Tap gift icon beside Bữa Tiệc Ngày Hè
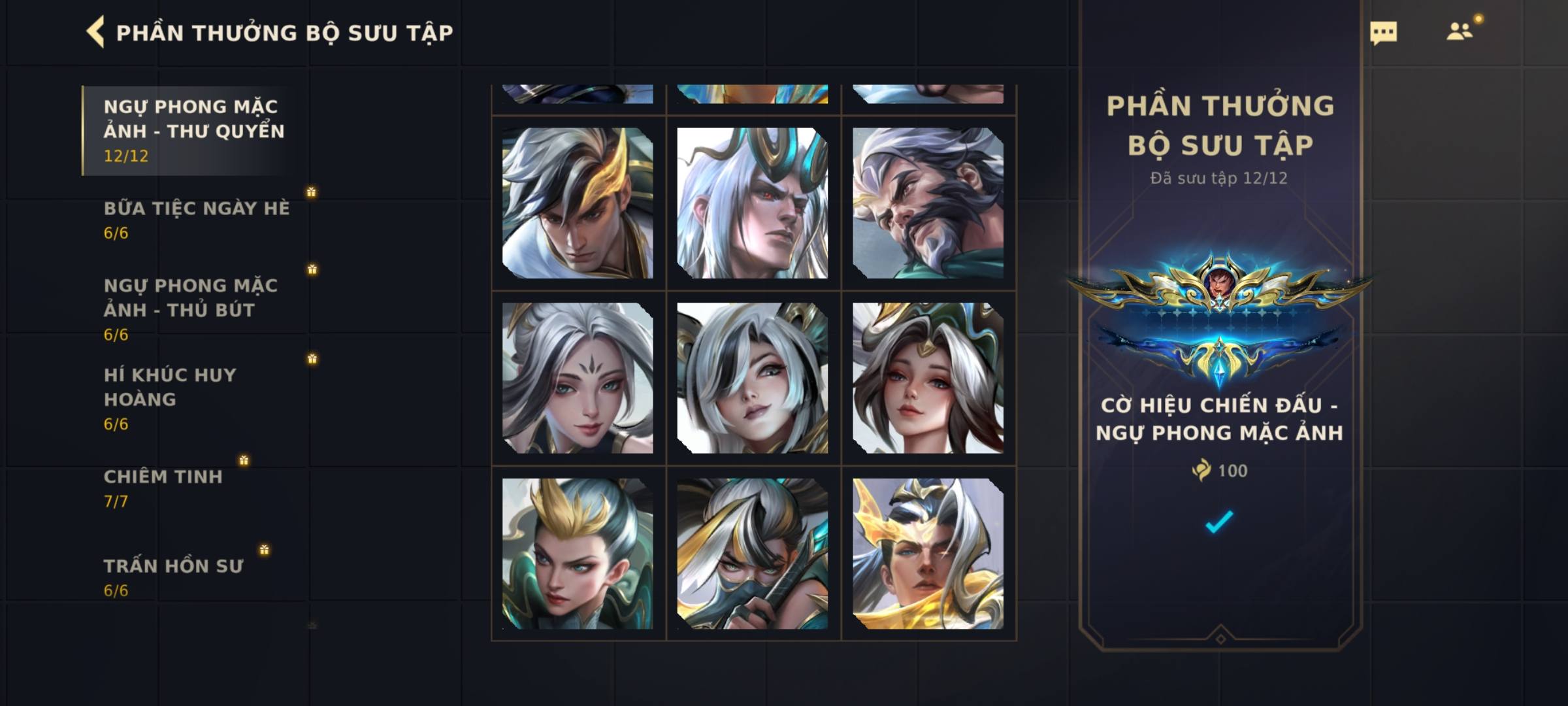This screenshot has width=1568, height=706. point(311,192)
